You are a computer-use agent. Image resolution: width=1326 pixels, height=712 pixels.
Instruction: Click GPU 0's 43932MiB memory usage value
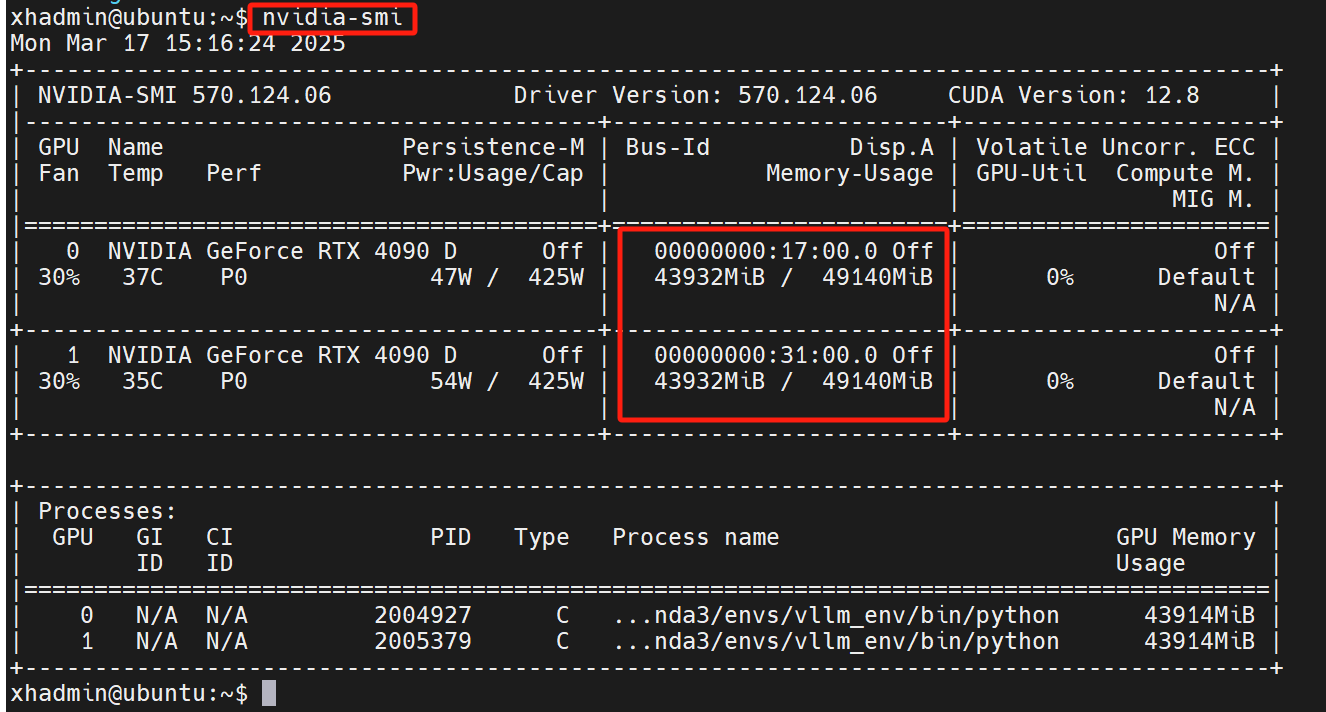click(709, 277)
